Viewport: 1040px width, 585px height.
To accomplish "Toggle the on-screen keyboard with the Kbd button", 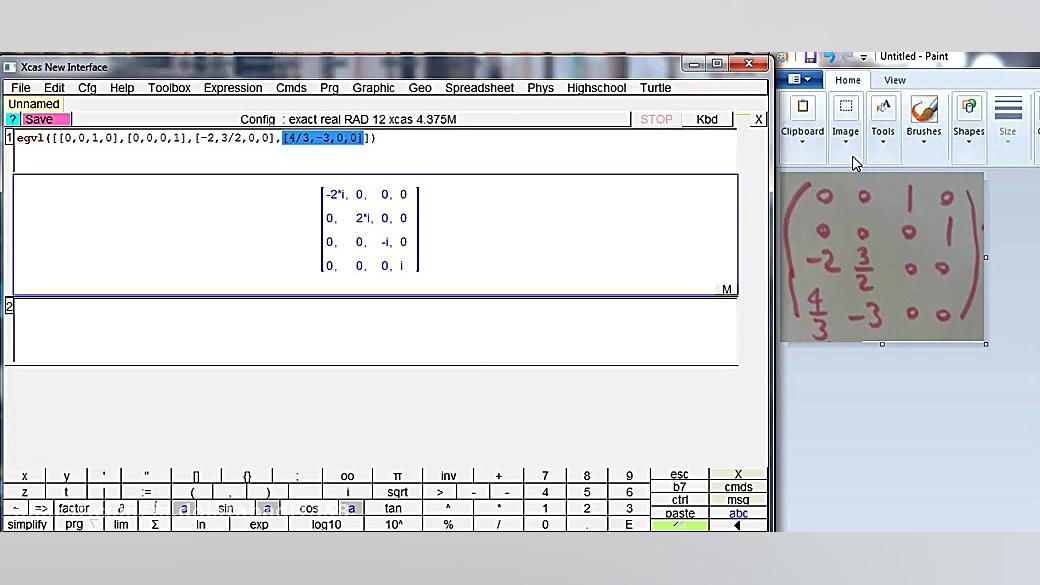I will click(x=707, y=119).
